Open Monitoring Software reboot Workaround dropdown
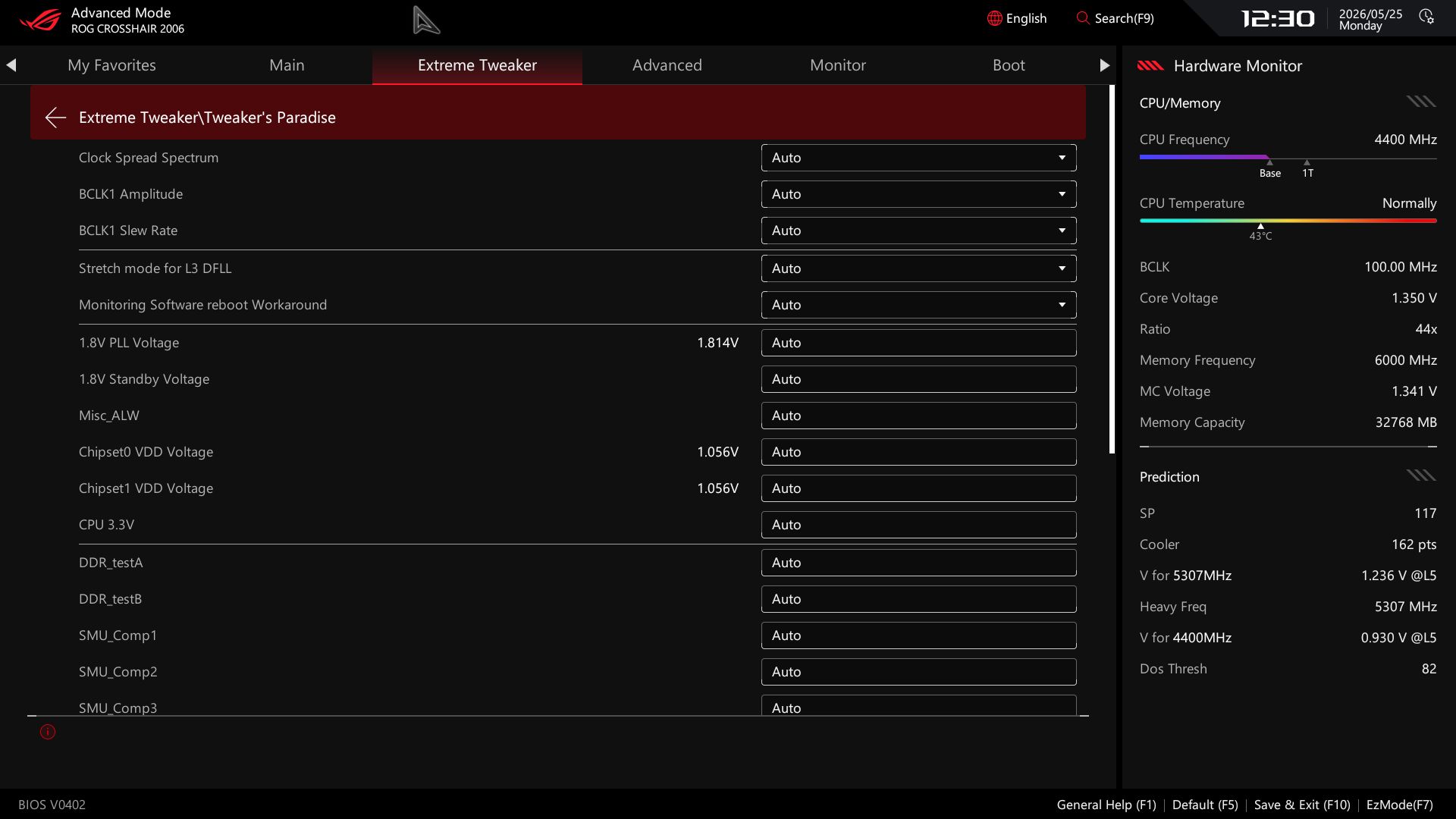Screen dimensions: 1456x819 [918, 305]
